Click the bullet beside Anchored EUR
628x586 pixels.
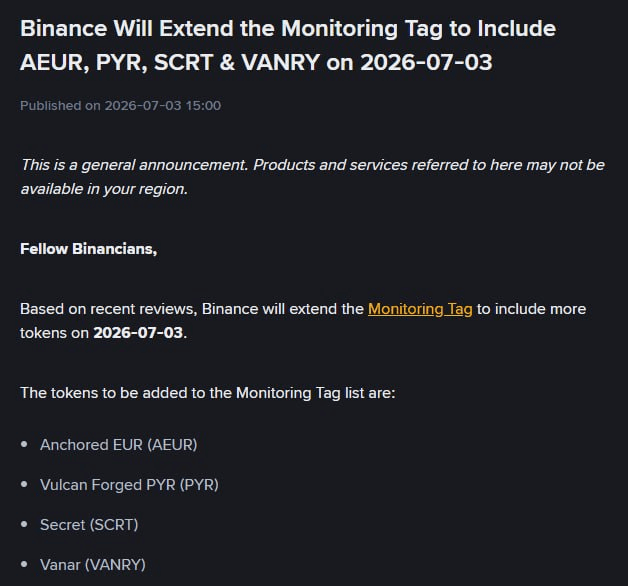[24, 444]
